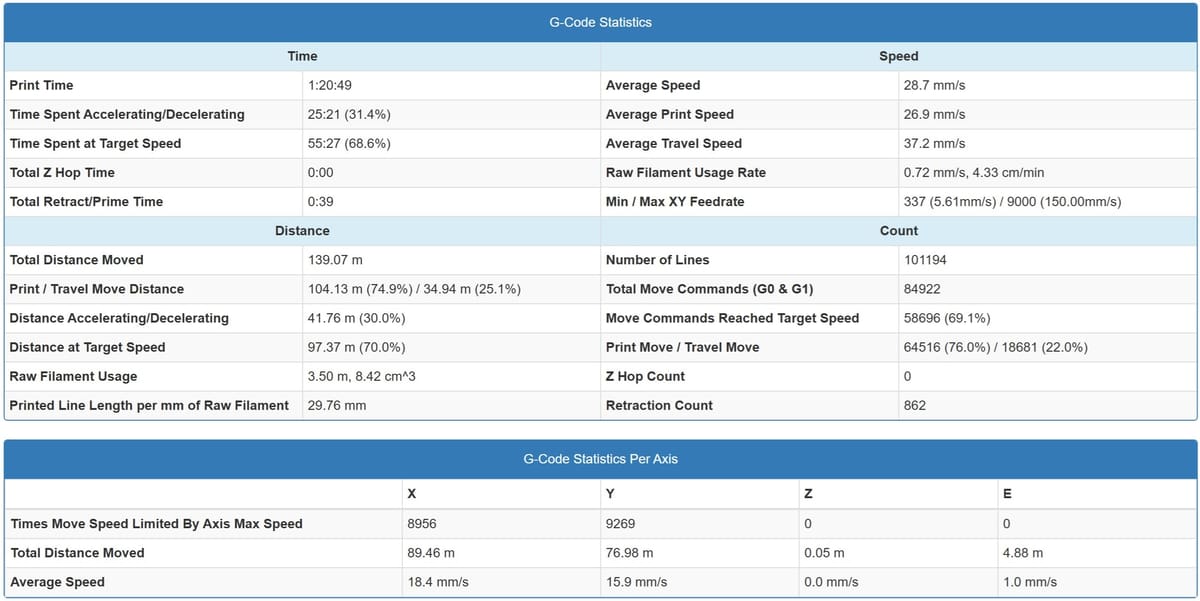Click Distance Accelerating/Decelerating label

[119, 317]
